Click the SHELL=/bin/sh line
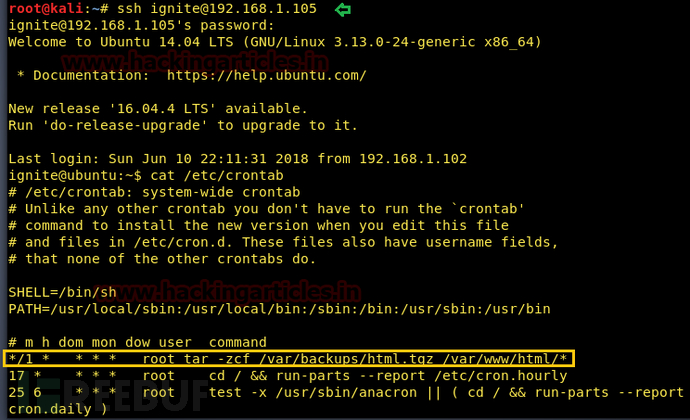Viewport: 690px width, 420px height. [62, 292]
